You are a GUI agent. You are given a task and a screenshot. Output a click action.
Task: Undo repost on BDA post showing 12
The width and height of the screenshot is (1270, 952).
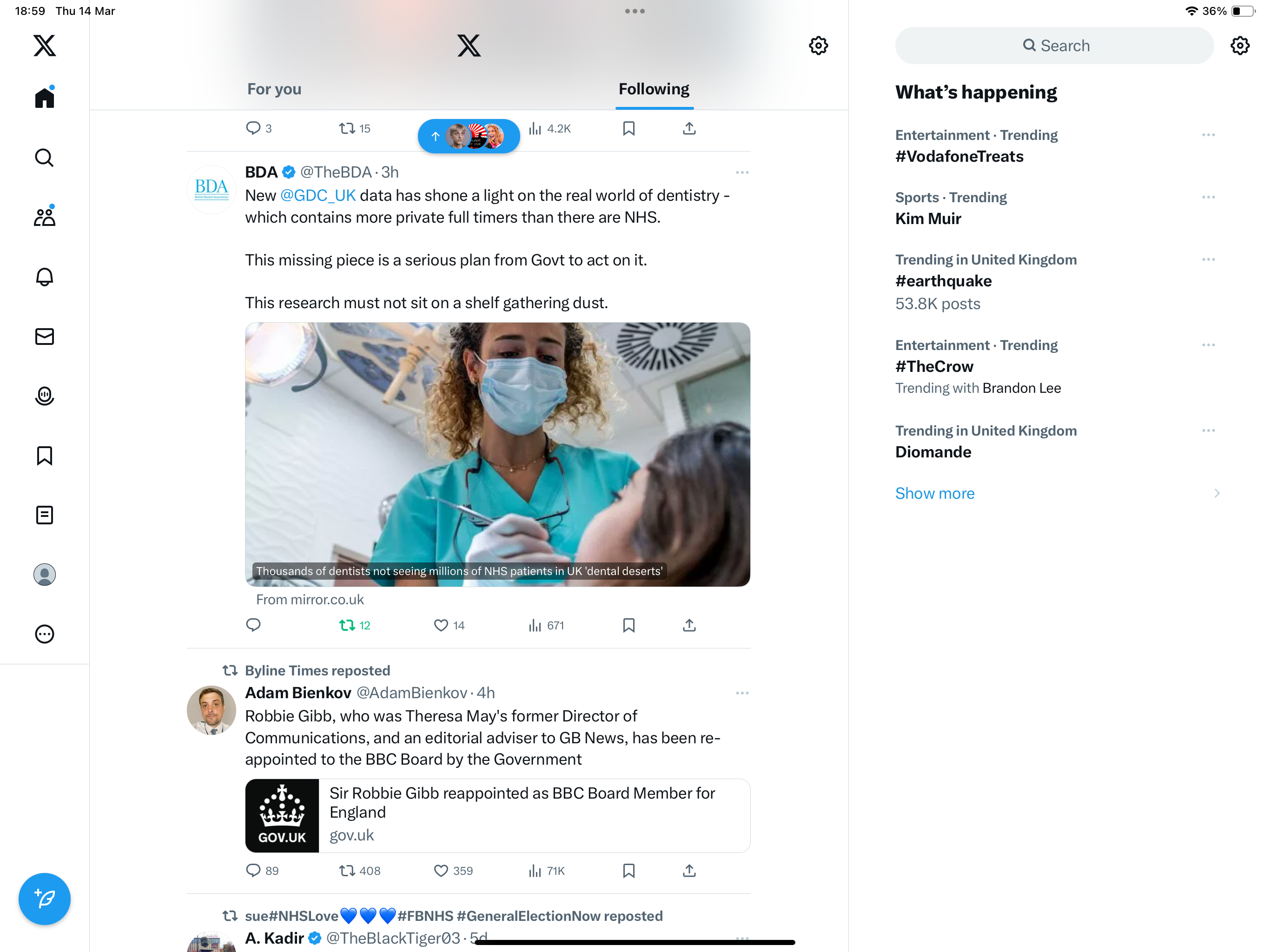pos(354,625)
